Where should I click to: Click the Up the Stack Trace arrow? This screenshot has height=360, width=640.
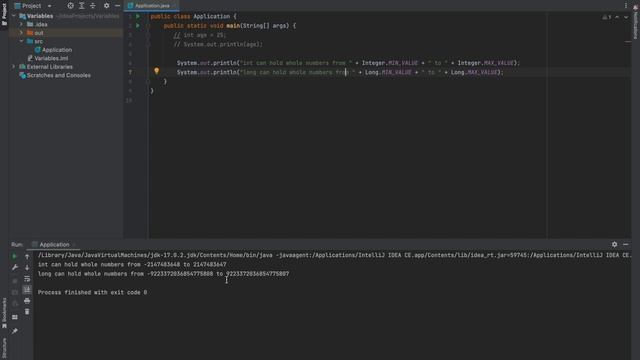pos(27,256)
